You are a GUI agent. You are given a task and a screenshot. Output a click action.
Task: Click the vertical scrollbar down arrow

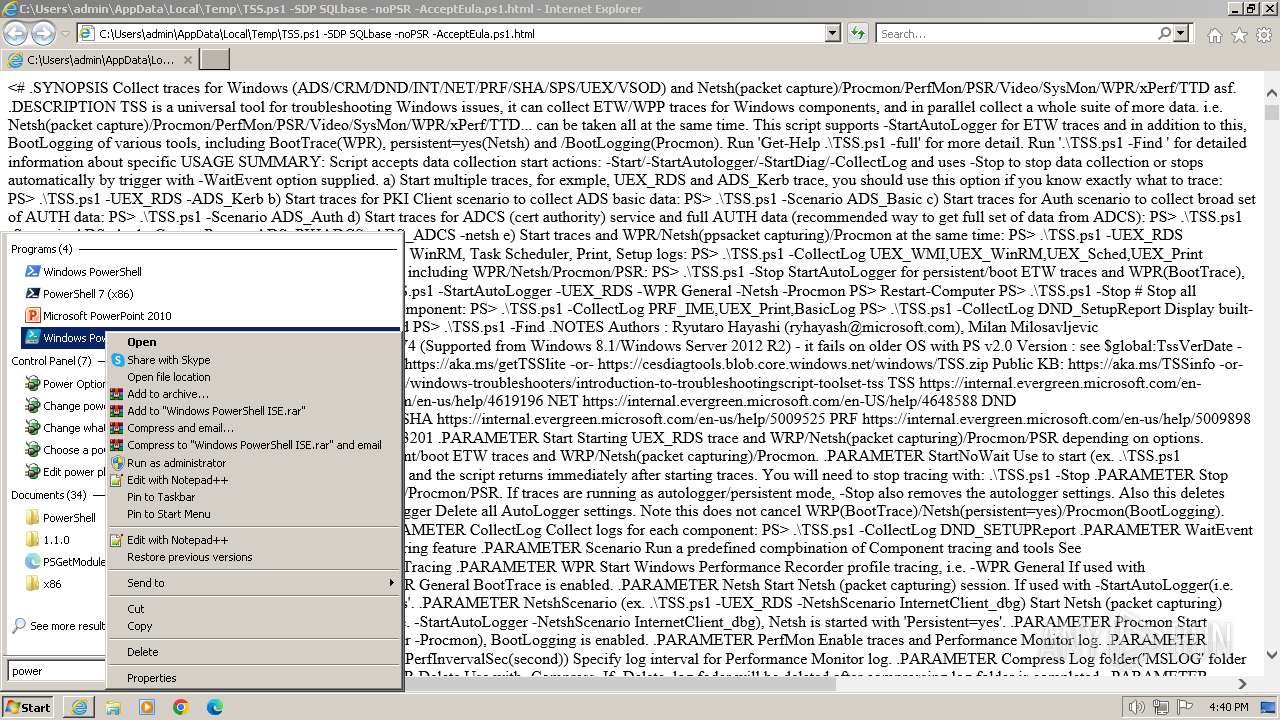point(1270,656)
